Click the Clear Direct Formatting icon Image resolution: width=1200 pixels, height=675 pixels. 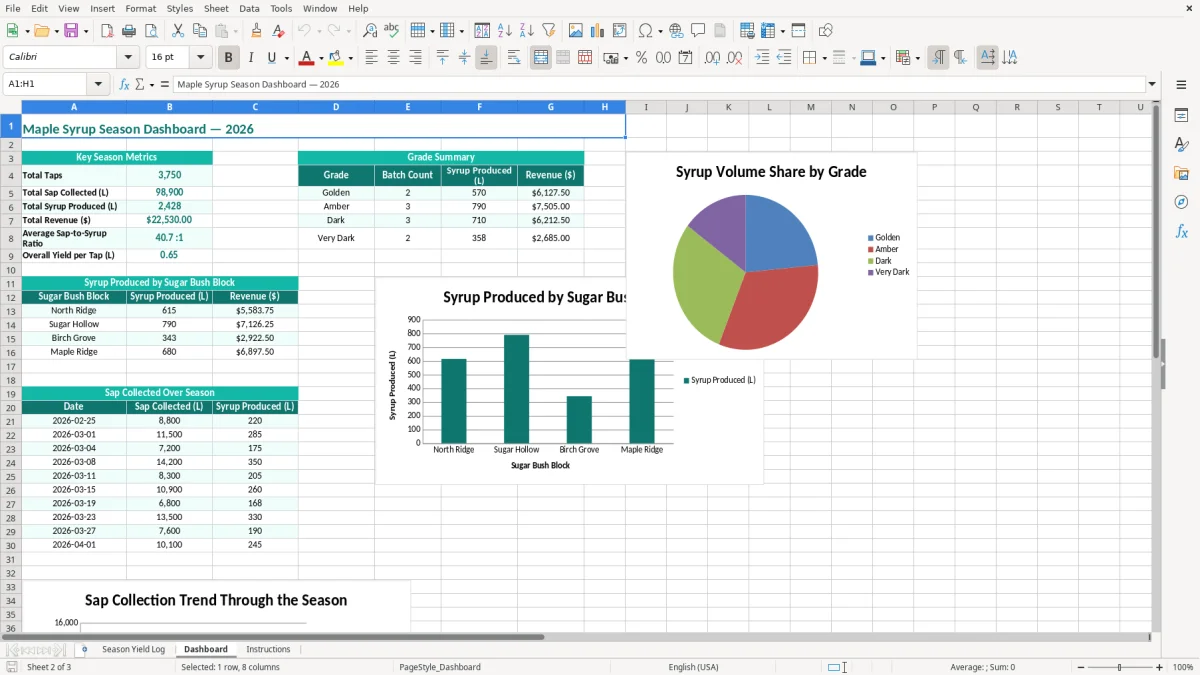279,31
